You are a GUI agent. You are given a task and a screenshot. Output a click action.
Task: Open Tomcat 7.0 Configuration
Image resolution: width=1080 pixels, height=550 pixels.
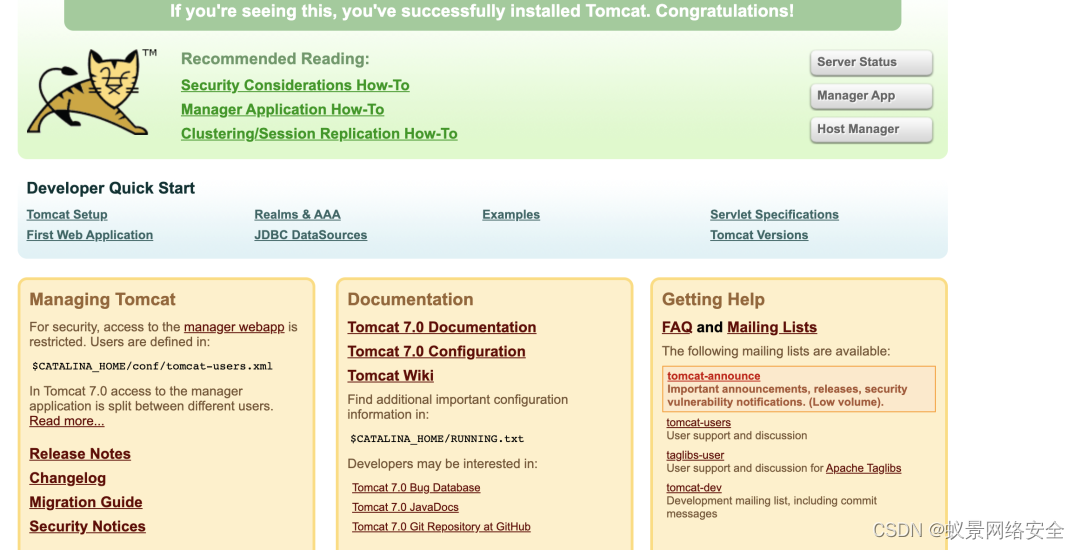pyautogui.click(x=436, y=352)
